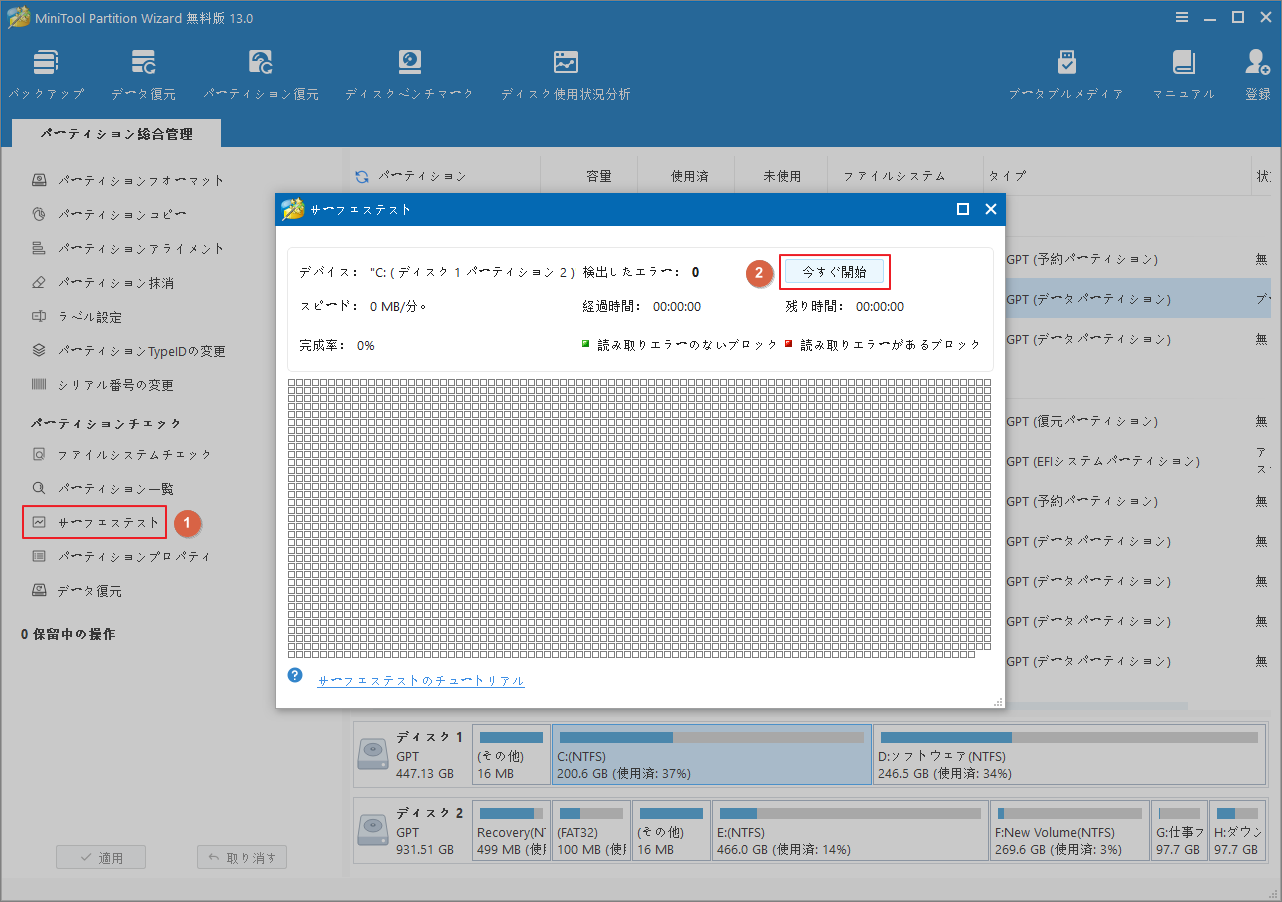Select the Recovery 499 MB partition block
The width and height of the screenshot is (1282, 902).
(511, 828)
